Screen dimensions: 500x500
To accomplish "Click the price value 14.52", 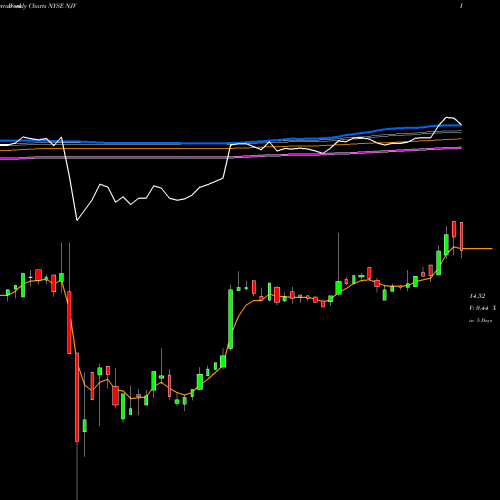I will click(x=477, y=296).
